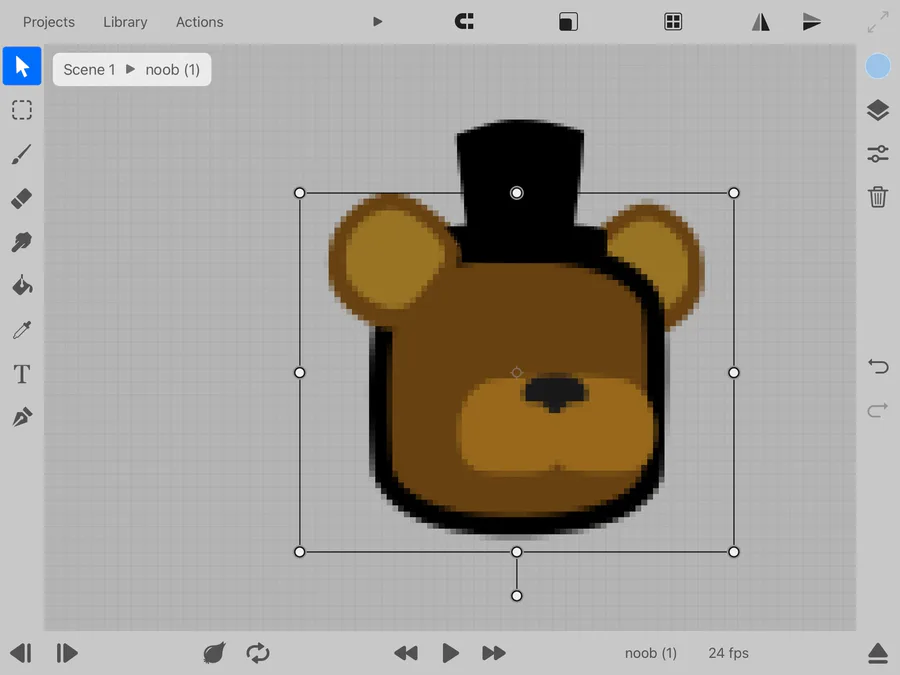Click the top-left transform handle
The height and width of the screenshot is (675, 900).
(300, 193)
